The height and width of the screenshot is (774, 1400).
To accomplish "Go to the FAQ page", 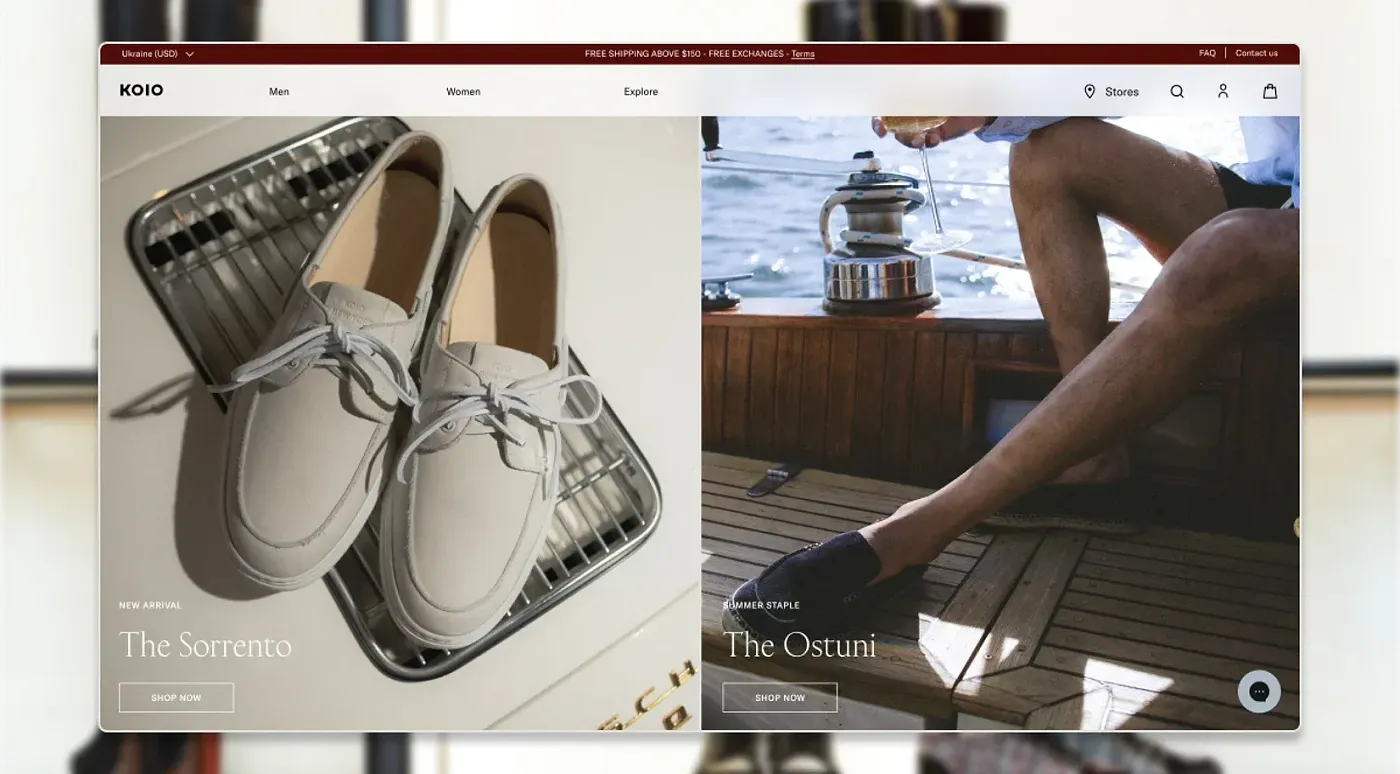I will 1207,53.
